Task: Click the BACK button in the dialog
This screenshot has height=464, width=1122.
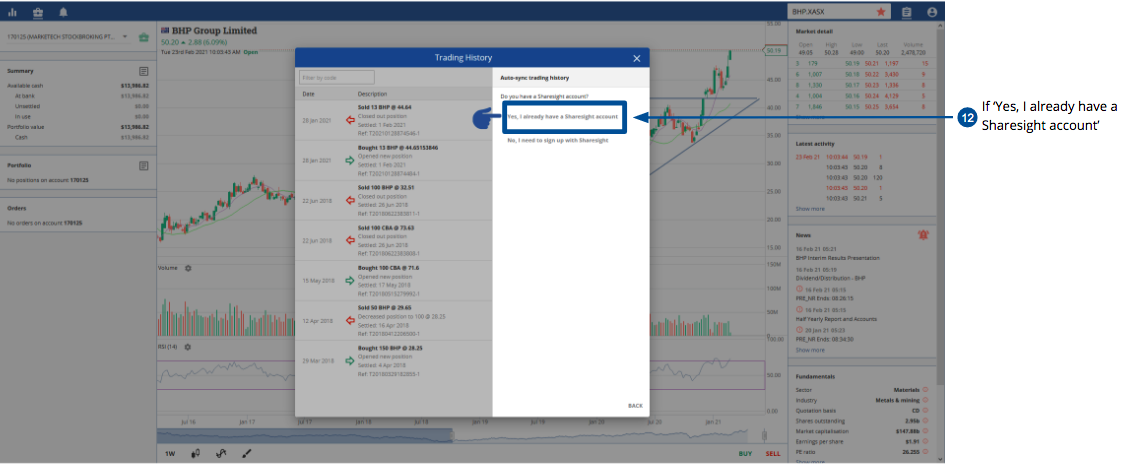Action: tap(635, 406)
